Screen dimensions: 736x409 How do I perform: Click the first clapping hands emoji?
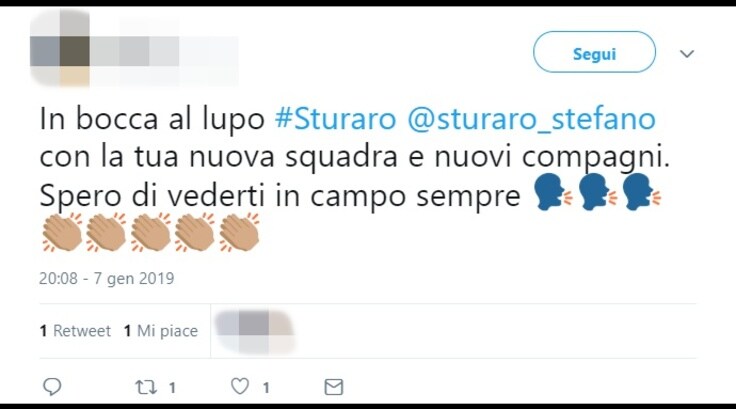(62, 232)
